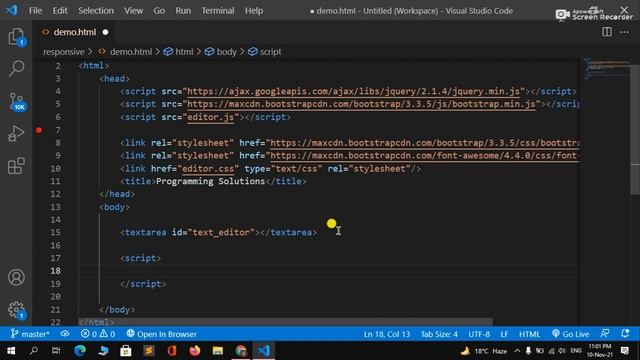Change encoding via UTF-8

(479, 334)
